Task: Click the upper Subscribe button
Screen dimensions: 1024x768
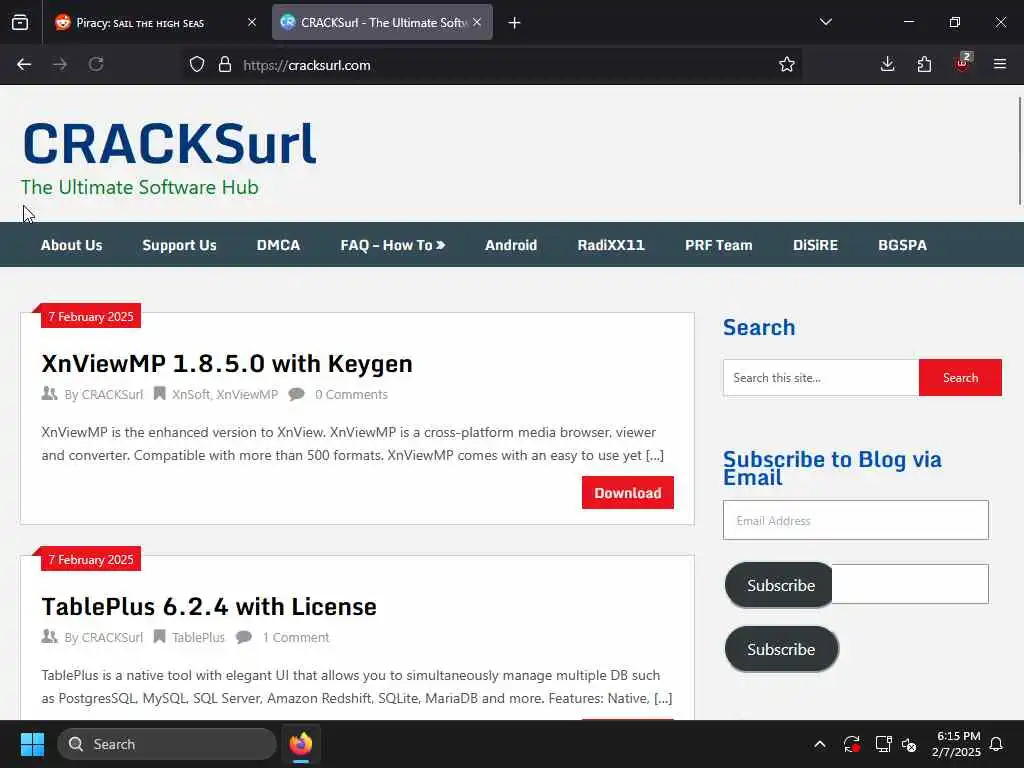Action: point(779,585)
